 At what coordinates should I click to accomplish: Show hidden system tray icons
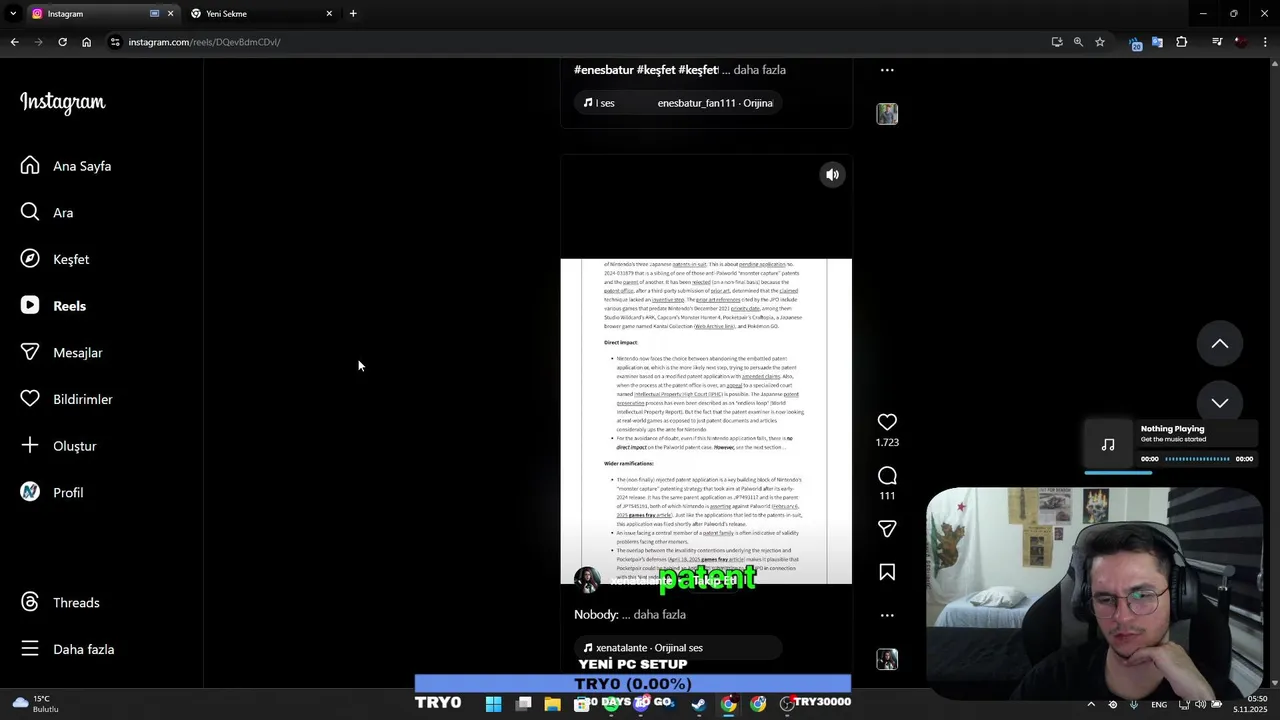point(1091,704)
